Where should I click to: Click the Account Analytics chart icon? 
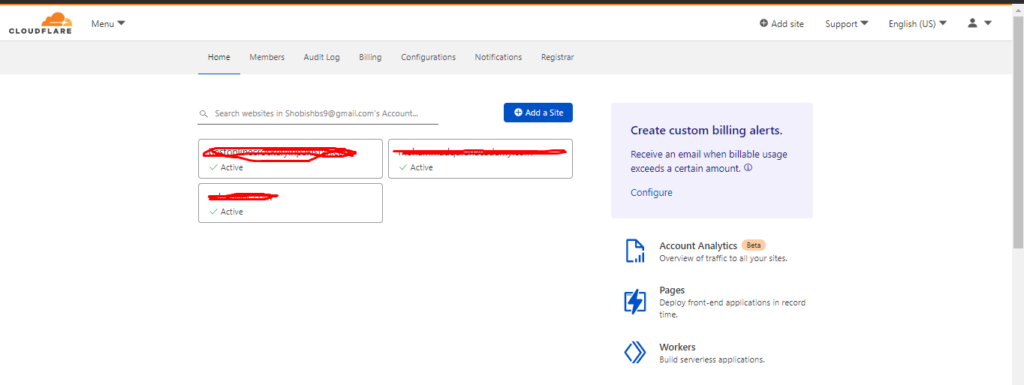pos(635,251)
